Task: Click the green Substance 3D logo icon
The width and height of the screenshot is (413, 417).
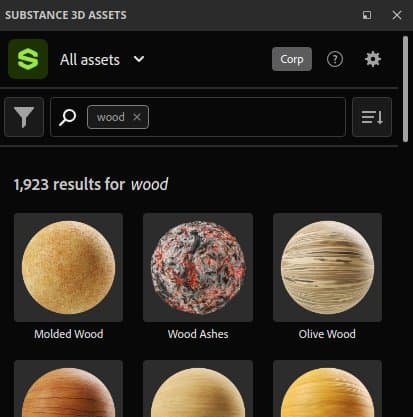Action: click(x=28, y=59)
